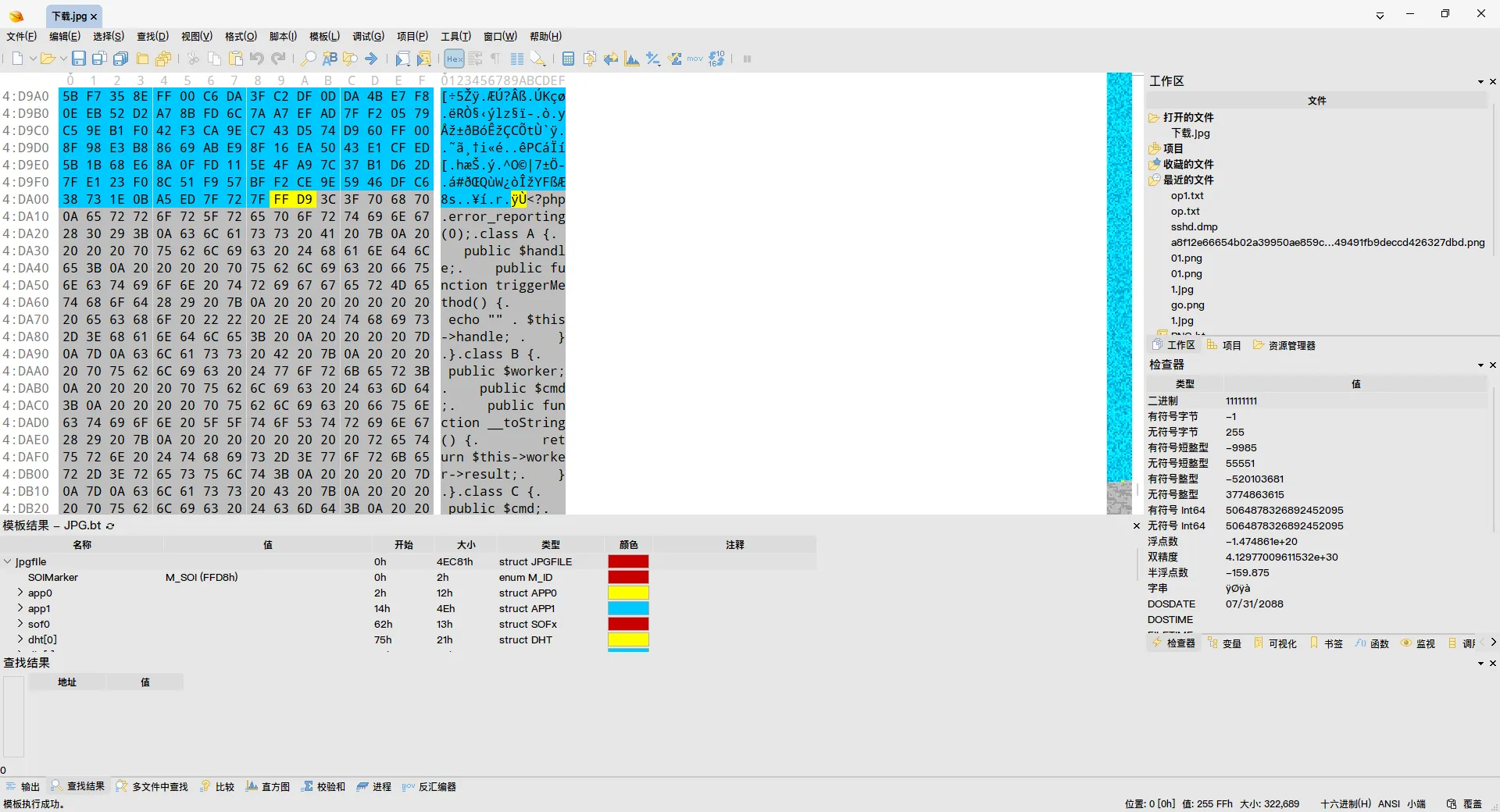Click the red color swatch for SOIMarker
This screenshot has width=1500, height=812.
coord(628,577)
